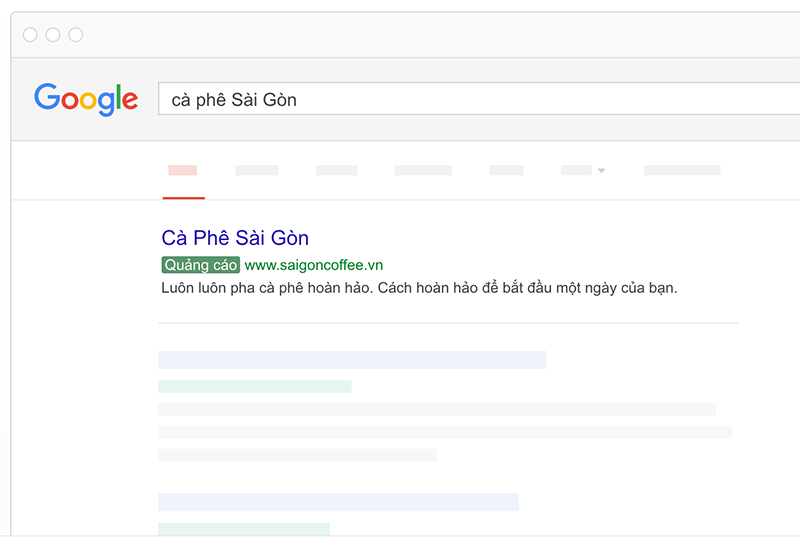Open the dropdown arrow in the search tabs row
The height and width of the screenshot is (541, 800).
(x=602, y=170)
